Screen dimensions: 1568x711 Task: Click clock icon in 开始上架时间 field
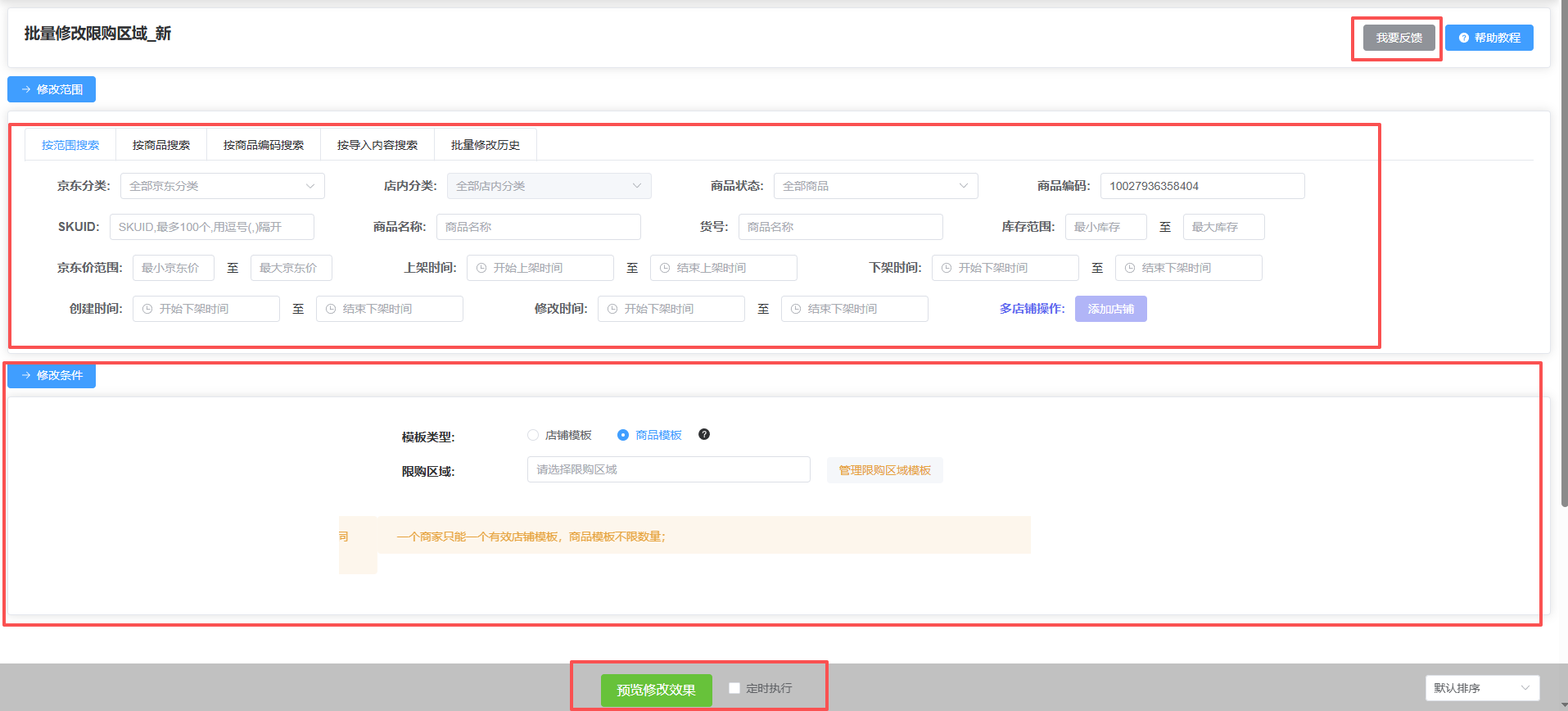point(481,268)
